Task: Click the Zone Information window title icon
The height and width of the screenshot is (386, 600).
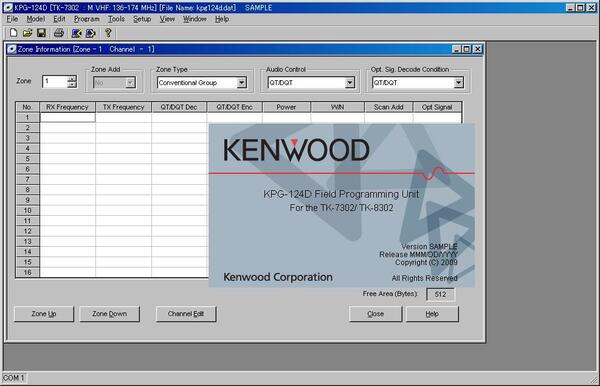Action: pos(12,49)
